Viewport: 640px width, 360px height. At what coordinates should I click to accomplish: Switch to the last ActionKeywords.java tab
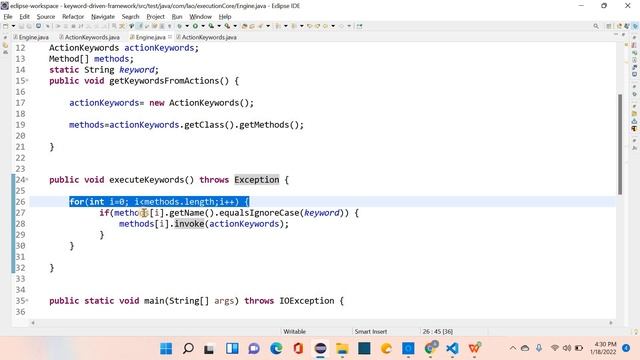coord(207,37)
